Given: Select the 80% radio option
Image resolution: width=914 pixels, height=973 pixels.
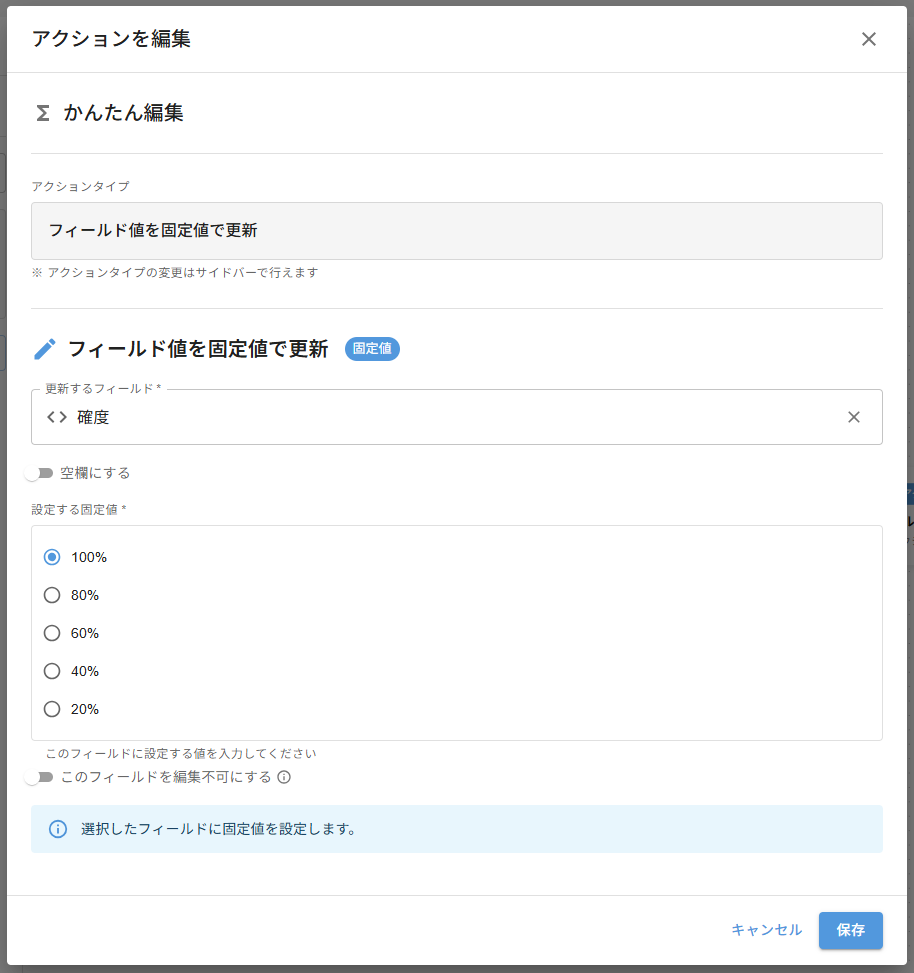Looking at the screenshot, I should (x=52, y=595).
